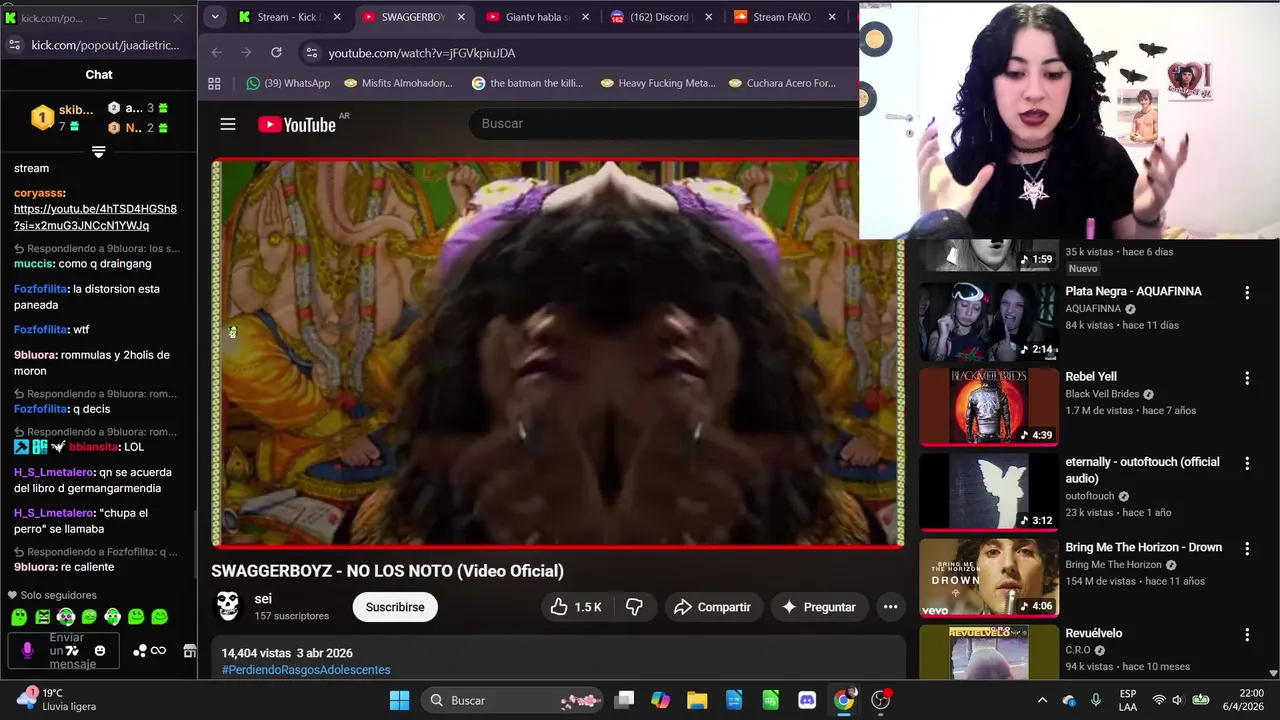Open the Chrome apps grid in bookmarks bar
Screen dimensions: 1280x720
(214, 83)
